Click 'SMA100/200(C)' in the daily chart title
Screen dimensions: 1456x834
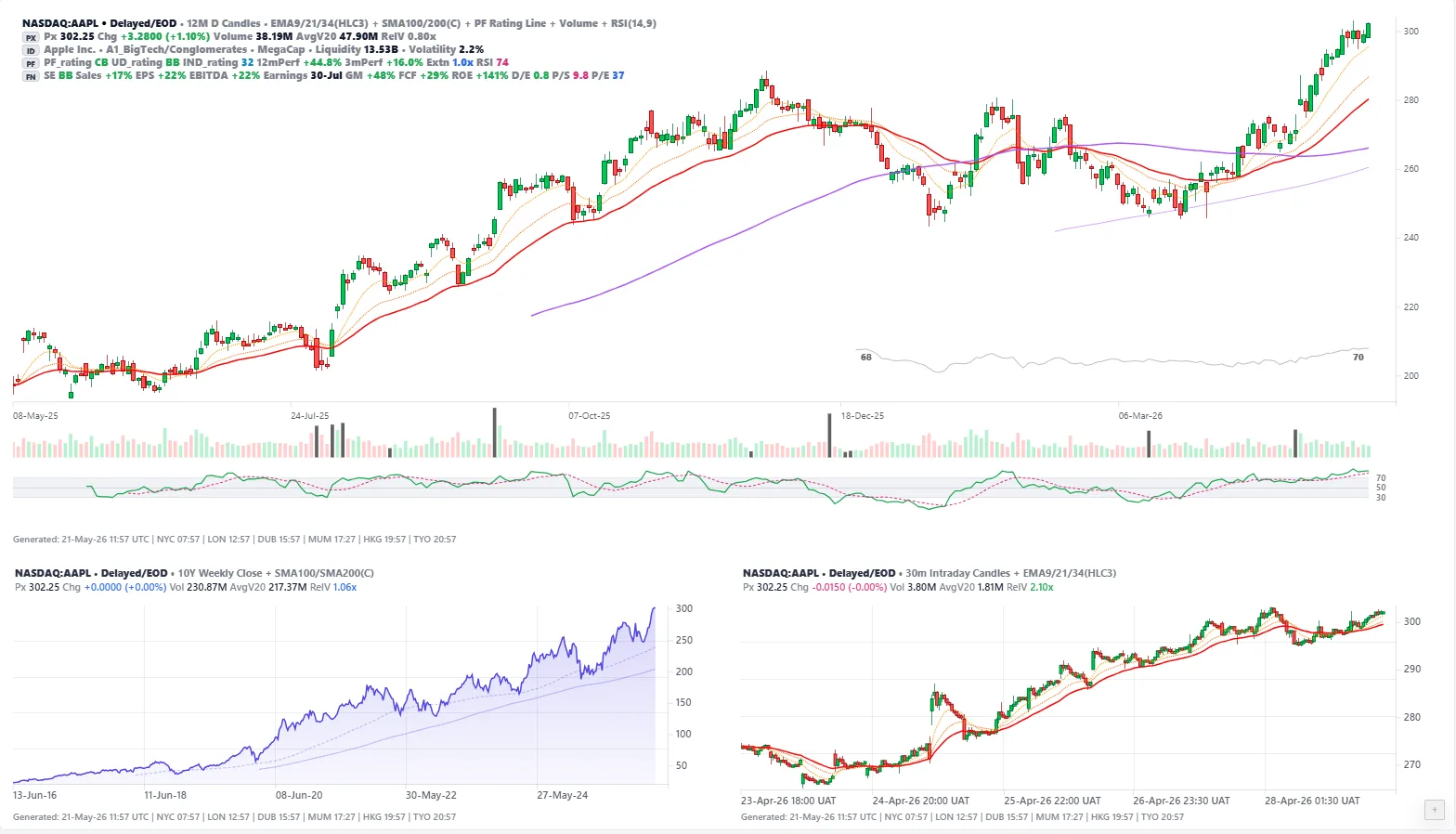click(422, 23)
